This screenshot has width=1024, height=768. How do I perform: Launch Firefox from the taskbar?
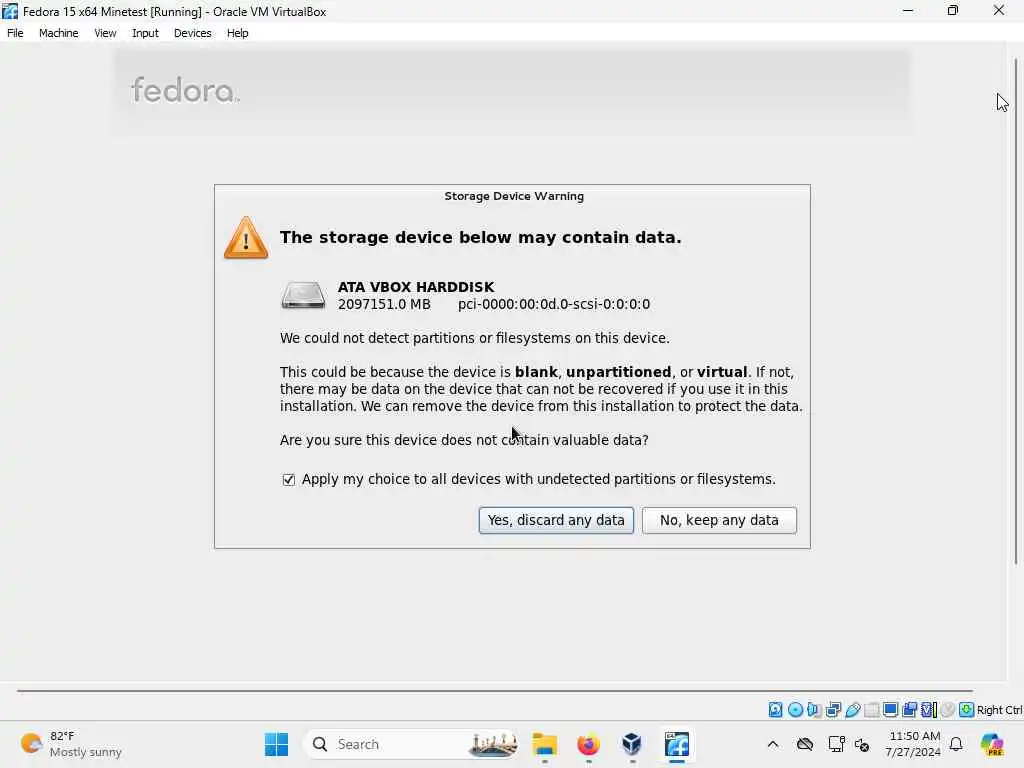coord(588,744)
